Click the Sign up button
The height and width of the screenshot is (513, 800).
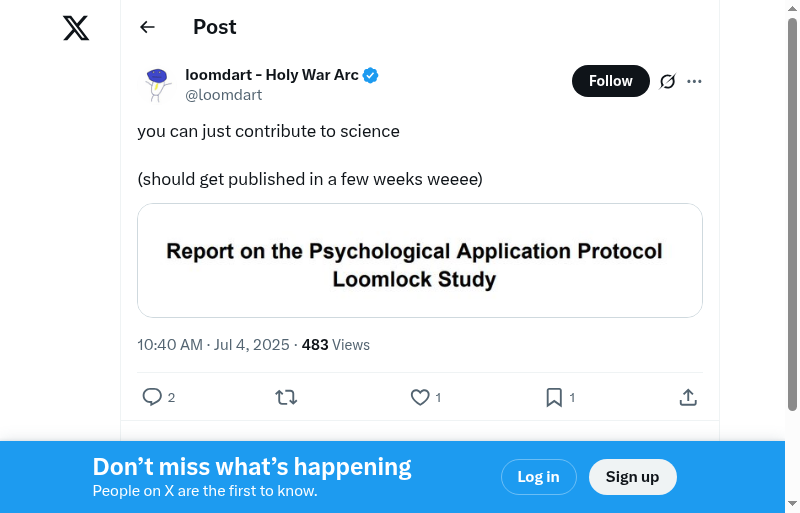[632, 477]
